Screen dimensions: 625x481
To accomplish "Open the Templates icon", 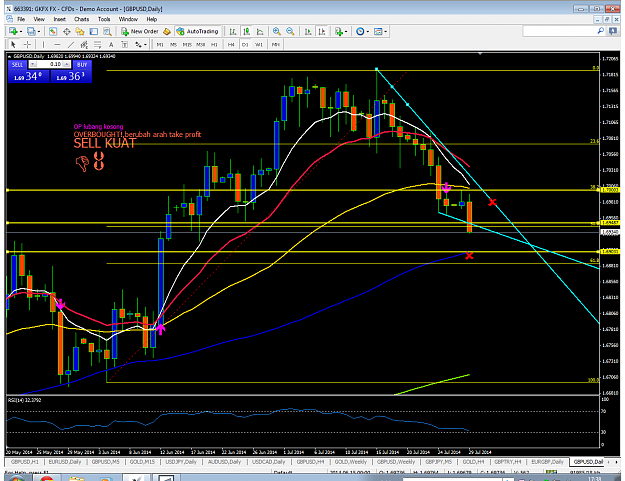I will pyautogui.click(x=378, y=31).
